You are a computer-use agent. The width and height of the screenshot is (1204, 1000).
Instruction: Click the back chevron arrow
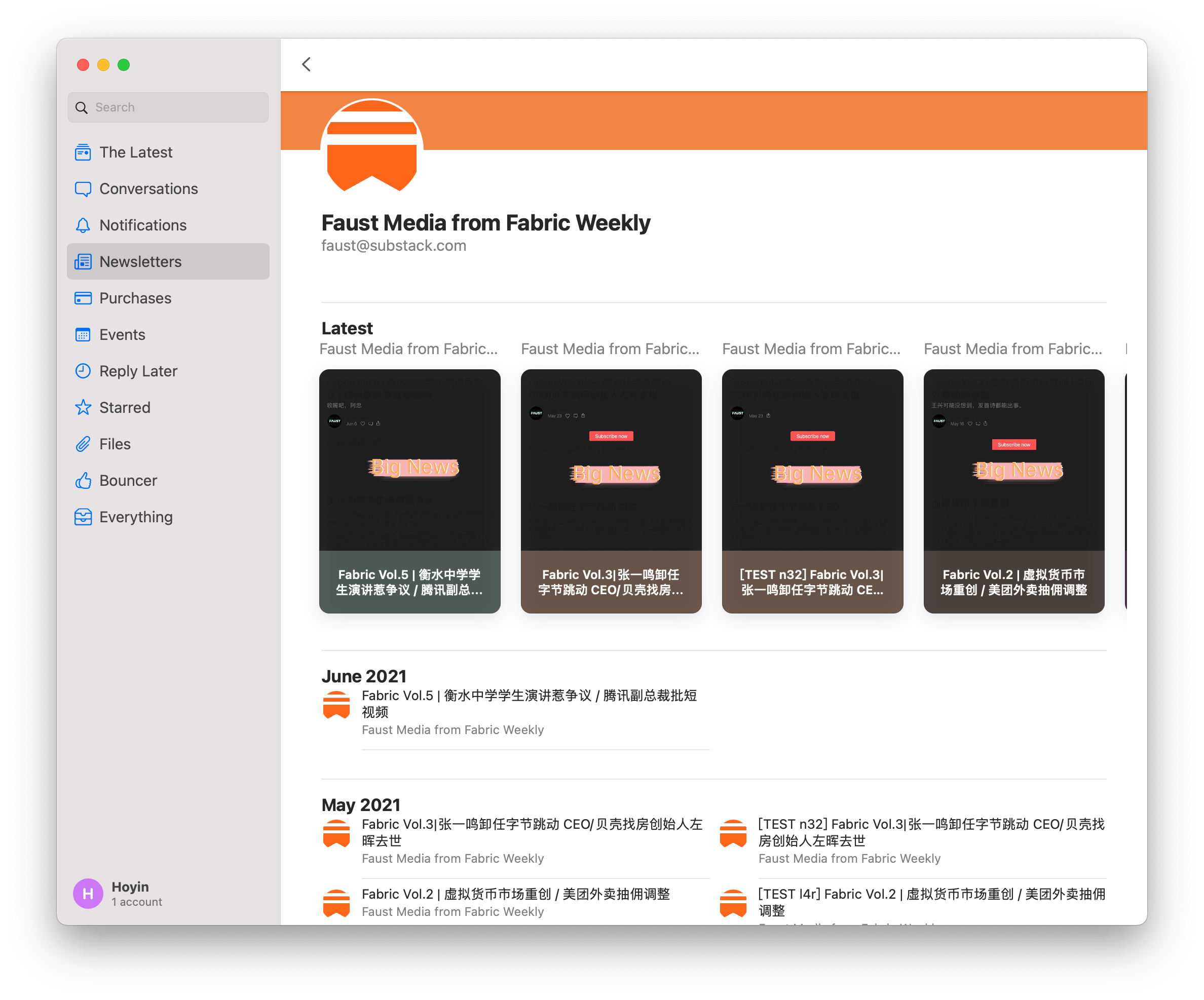click(x=306, y=64)
